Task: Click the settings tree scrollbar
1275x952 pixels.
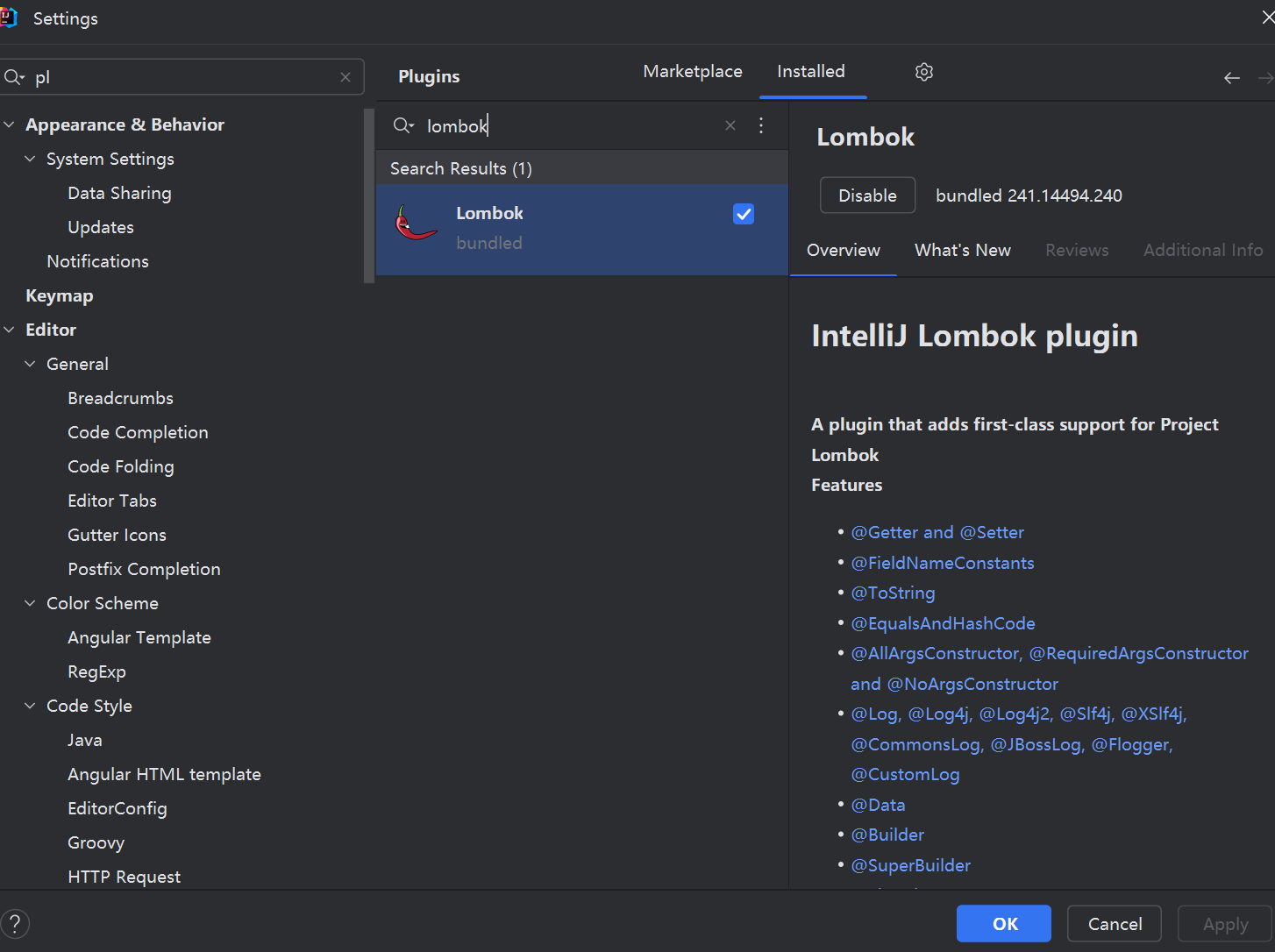Action: [369, 195]
